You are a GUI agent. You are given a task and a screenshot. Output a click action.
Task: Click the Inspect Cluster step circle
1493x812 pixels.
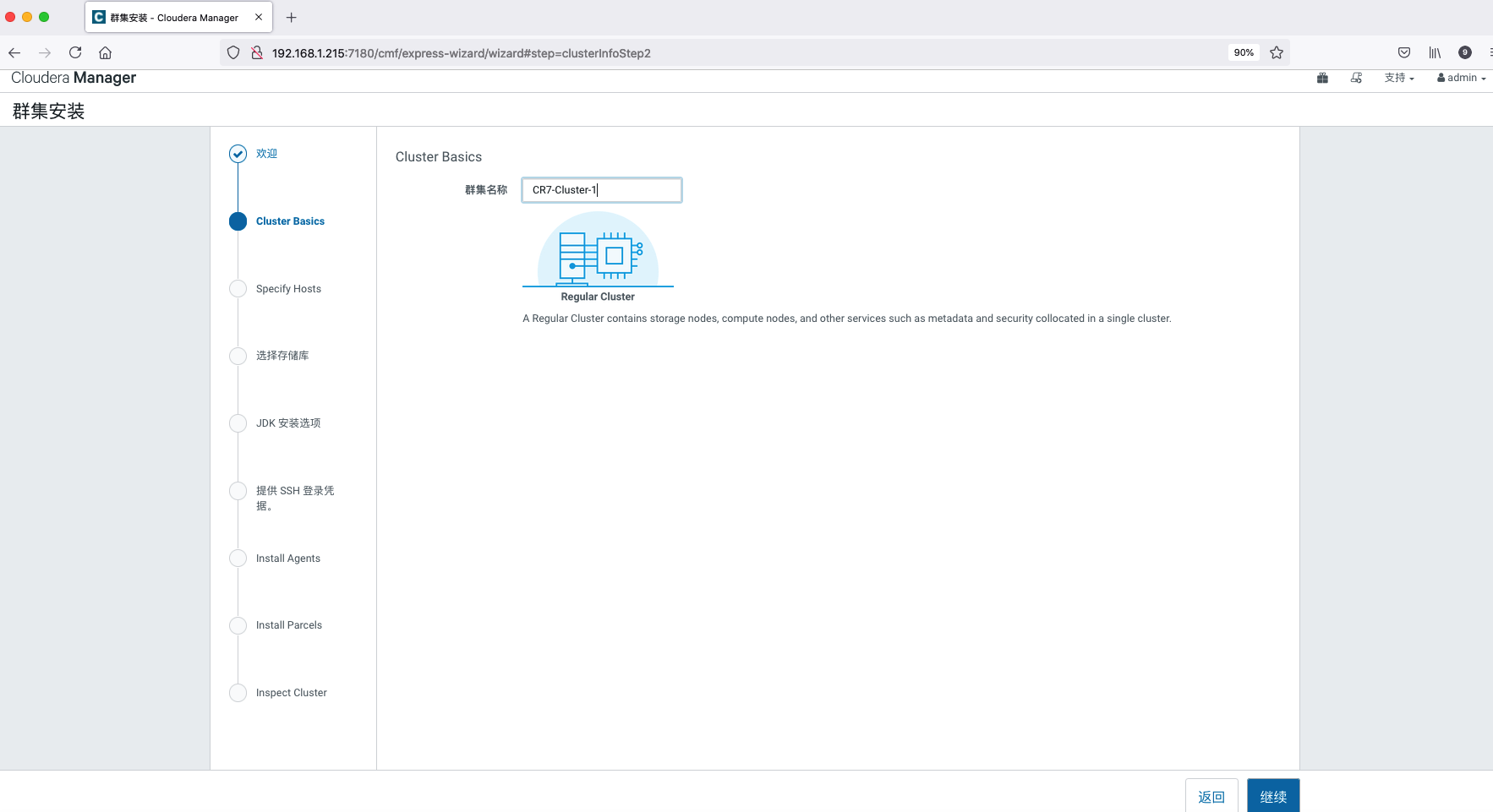(x=238, y=693)
